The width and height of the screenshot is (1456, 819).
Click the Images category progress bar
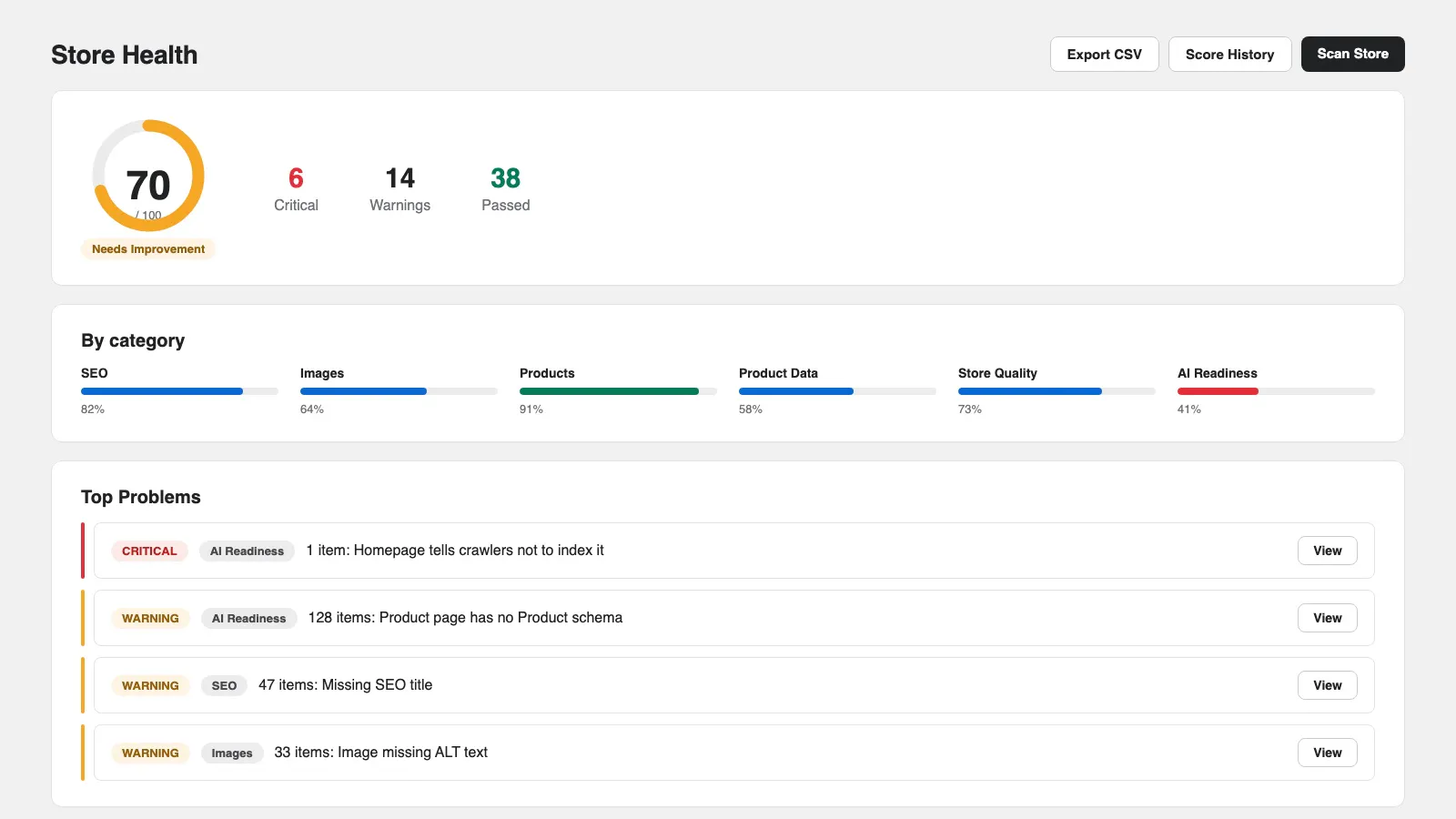click(399, 391)
